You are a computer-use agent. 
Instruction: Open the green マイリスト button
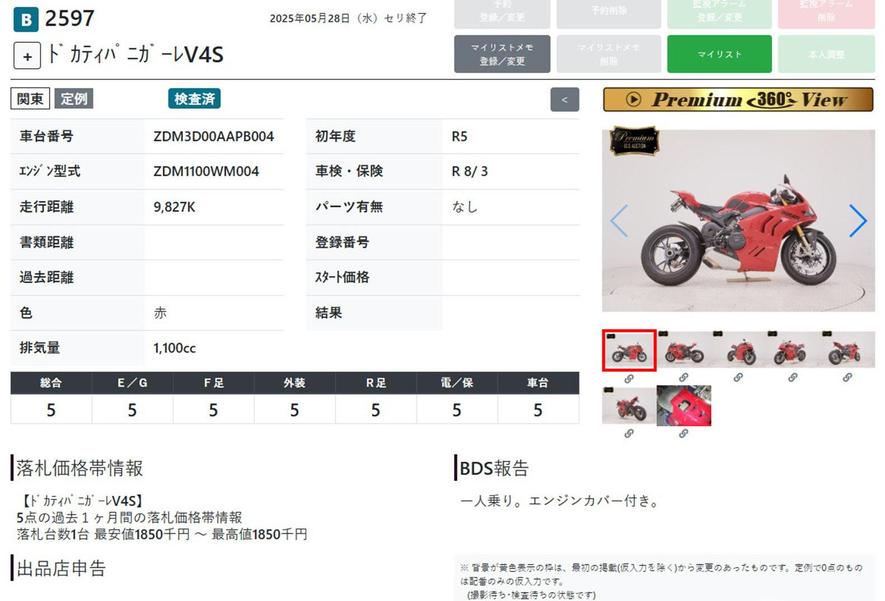719,54
